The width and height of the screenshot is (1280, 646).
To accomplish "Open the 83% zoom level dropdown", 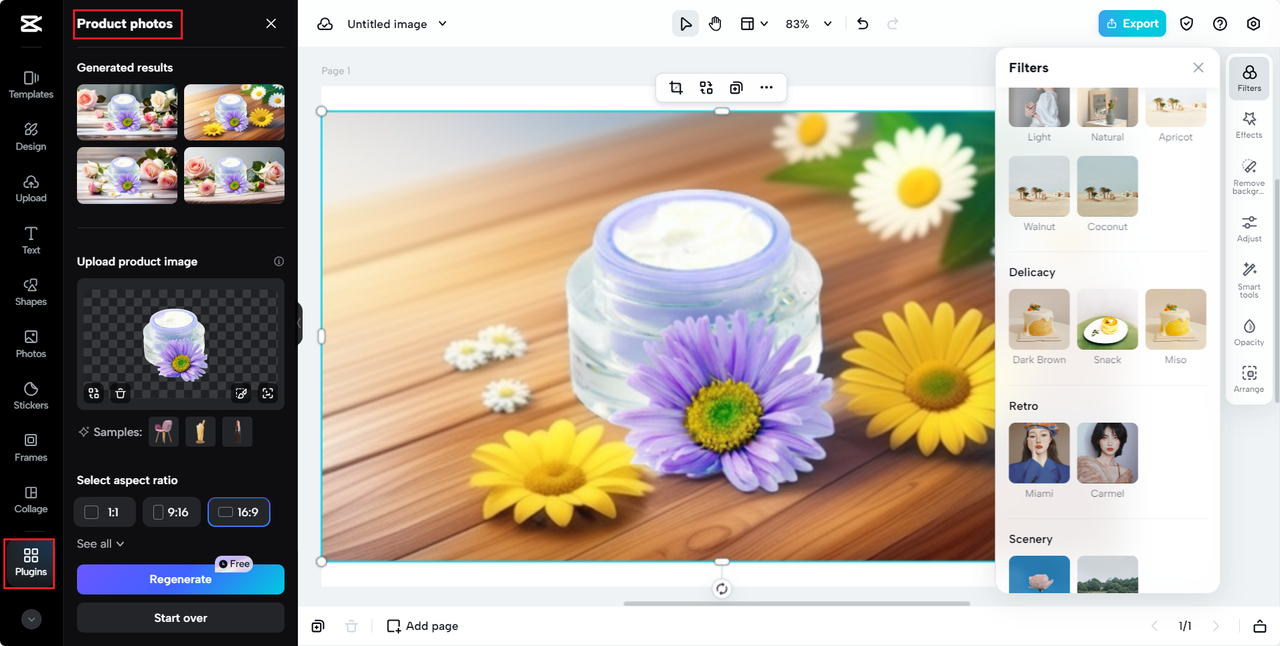I will pyautogui.click(x=809, y=24).
